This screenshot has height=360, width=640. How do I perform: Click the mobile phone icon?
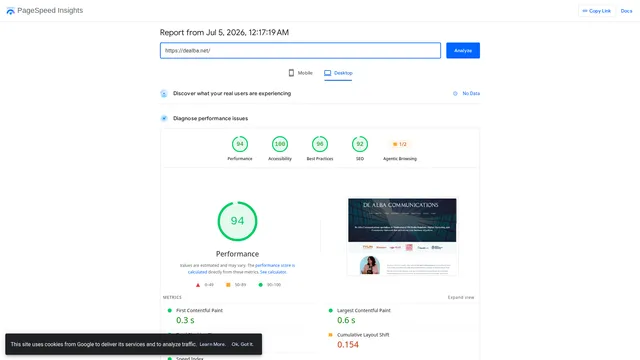[x=291, y=73]
